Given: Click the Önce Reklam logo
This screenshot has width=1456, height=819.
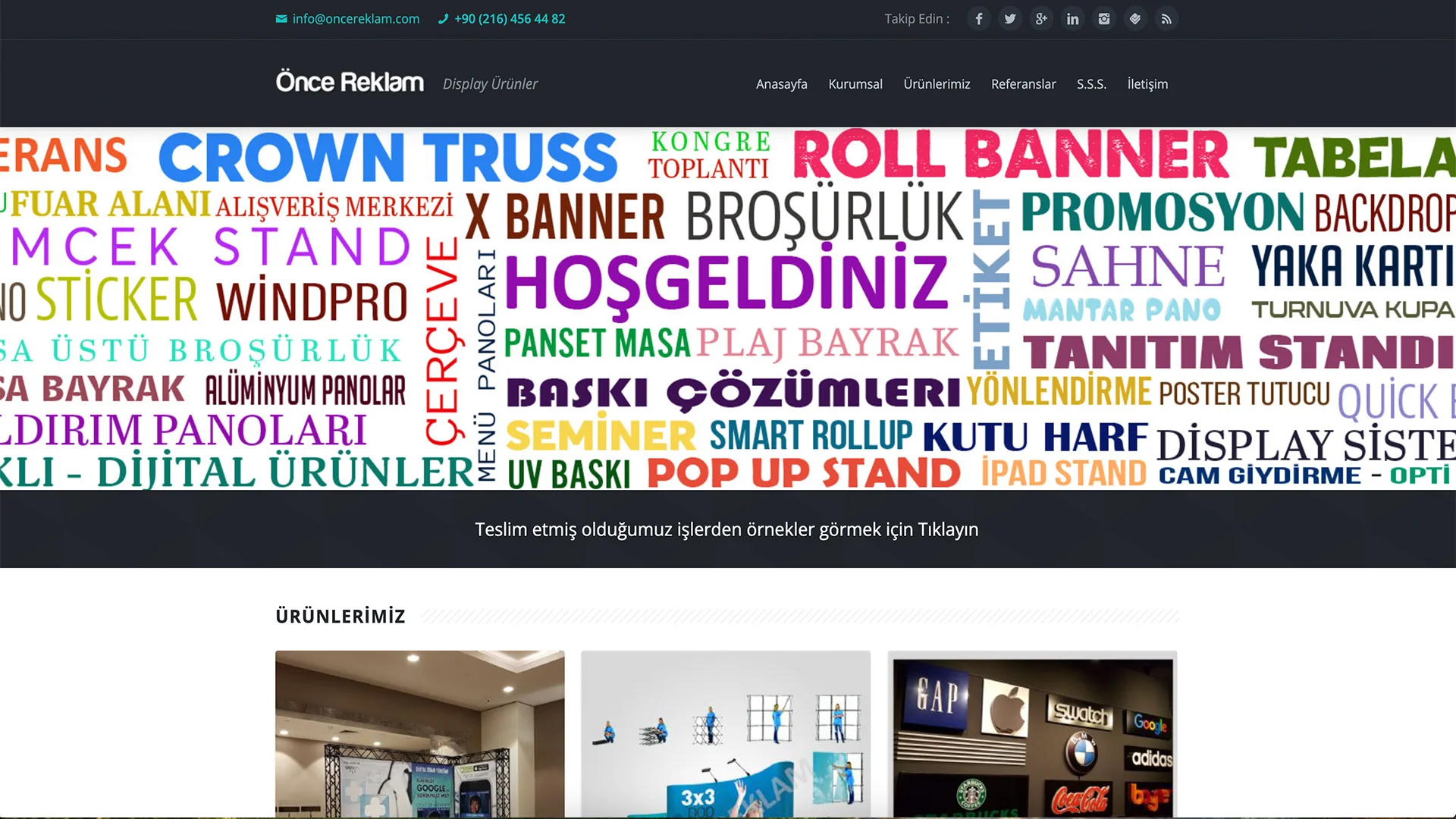Looking at the screenshot, I should point(350,82).
